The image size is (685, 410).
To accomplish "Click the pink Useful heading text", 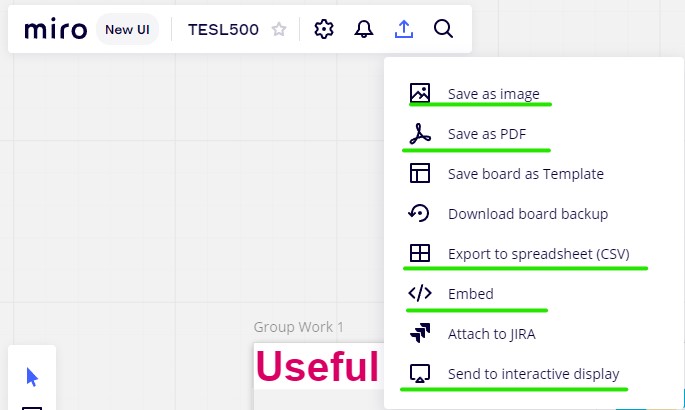I will (317, 367).
